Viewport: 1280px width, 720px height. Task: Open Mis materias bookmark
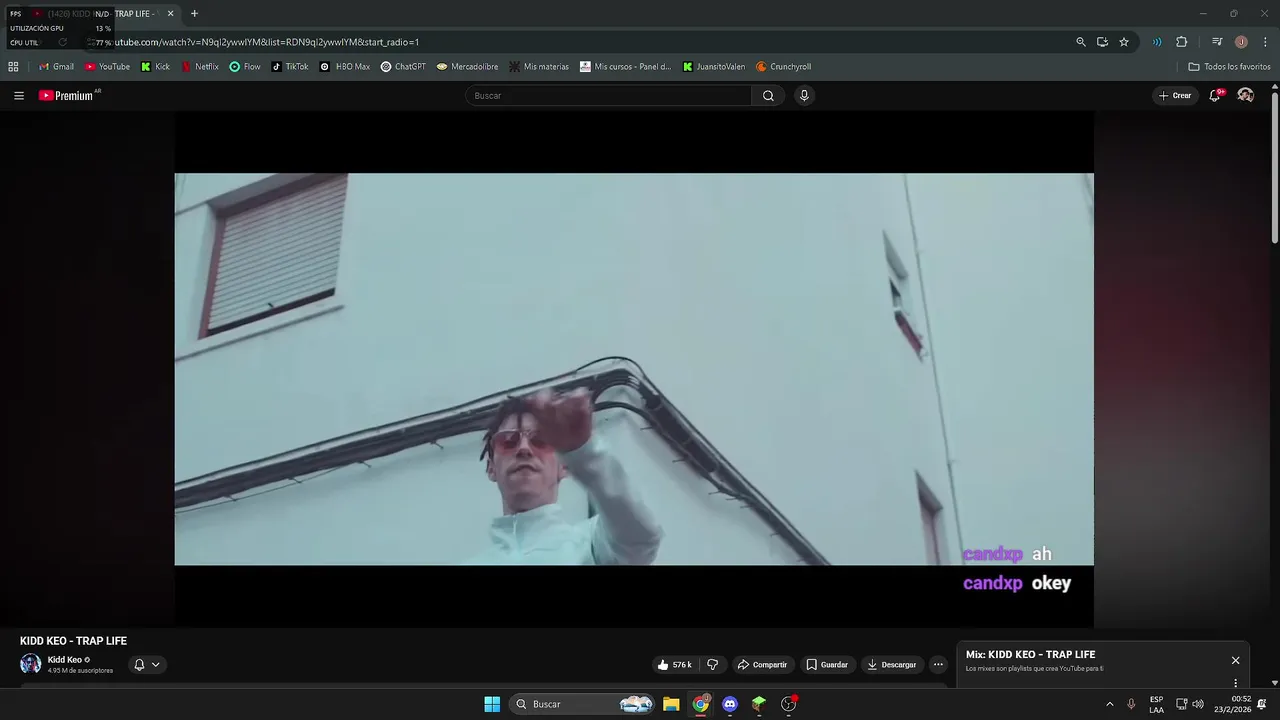539,67
